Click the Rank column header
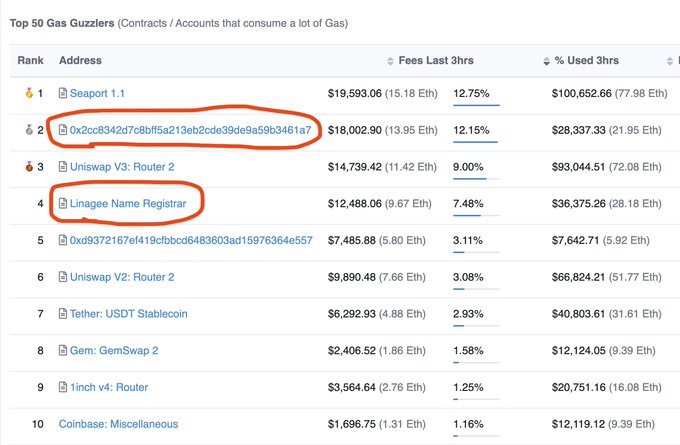The height and width of the screenshot is (445, 680). pyautogui.click(x=30, y=61)
